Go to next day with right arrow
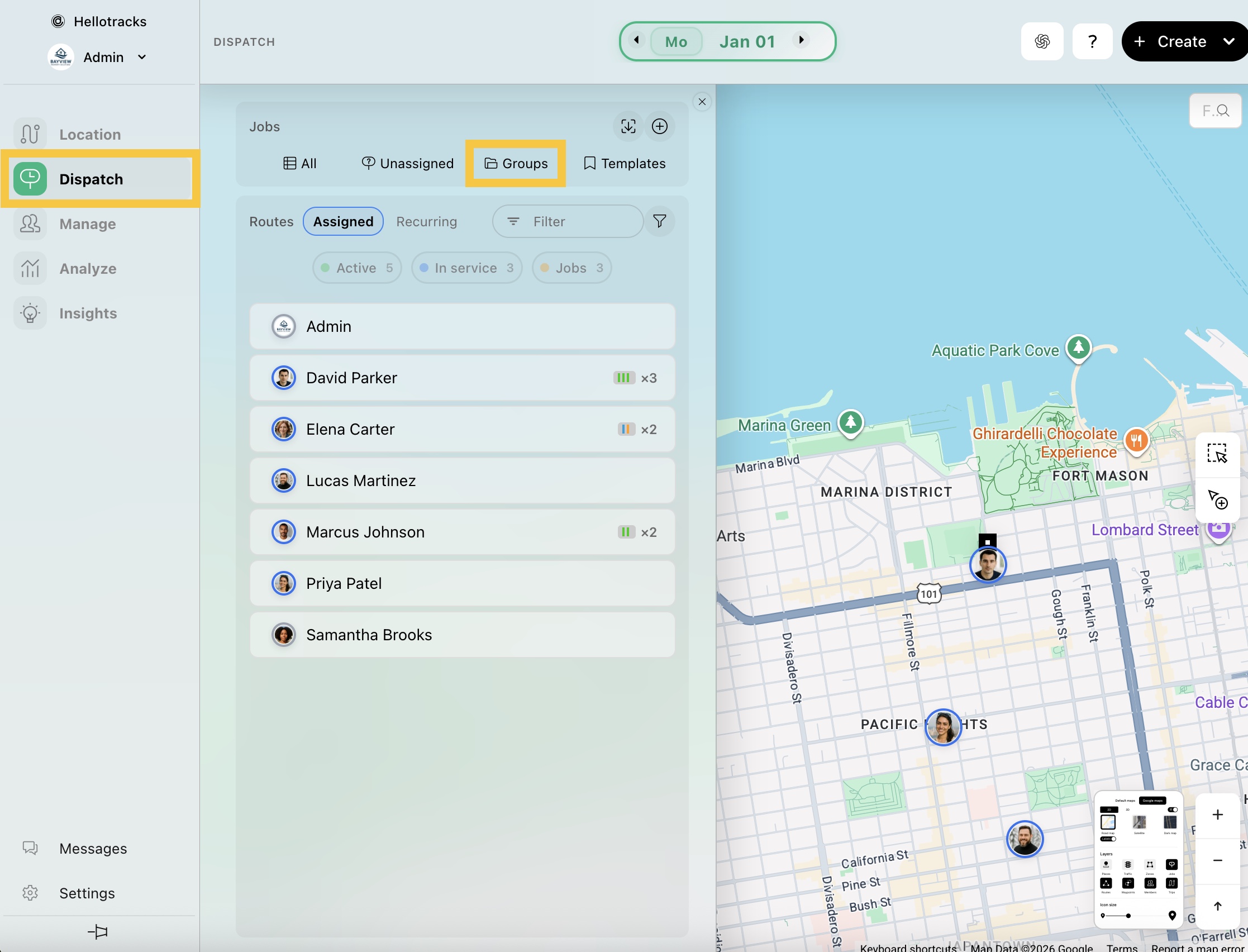Viewport: 1248px width, 952px height. [801, 40]
